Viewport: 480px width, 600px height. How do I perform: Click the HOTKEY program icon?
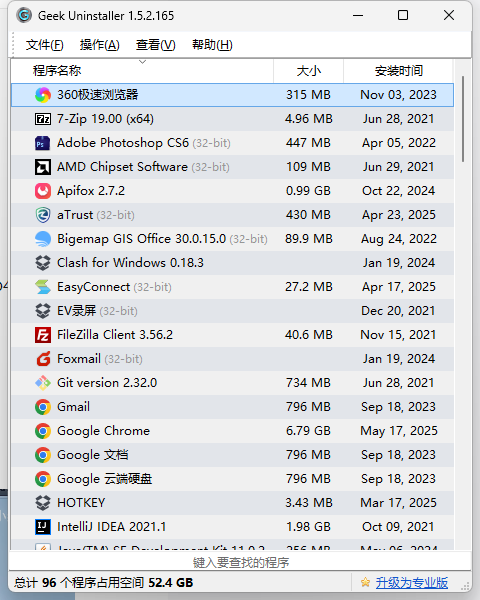pyautogui.click(x=43, y=503)
